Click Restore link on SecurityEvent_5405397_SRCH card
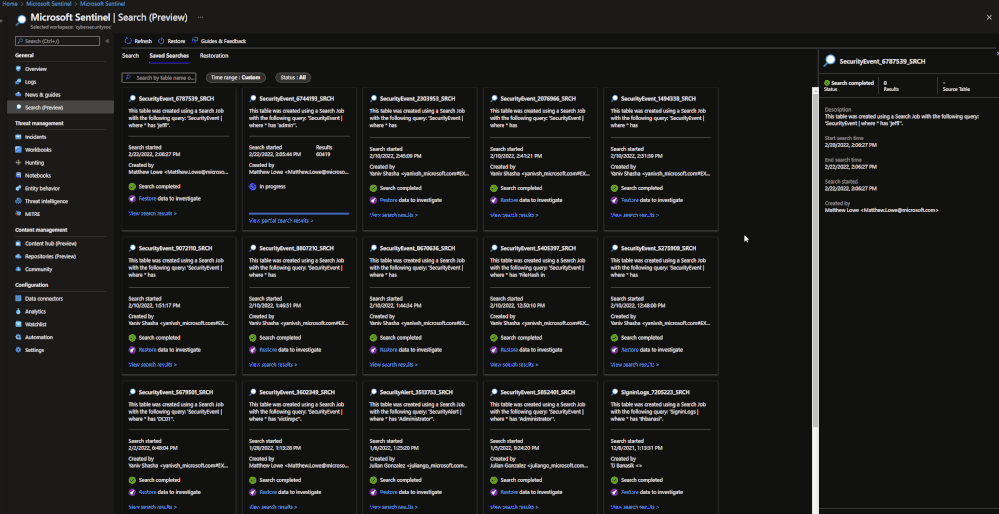The height and width of the screenshot is (514, 999). pos(508,350)
